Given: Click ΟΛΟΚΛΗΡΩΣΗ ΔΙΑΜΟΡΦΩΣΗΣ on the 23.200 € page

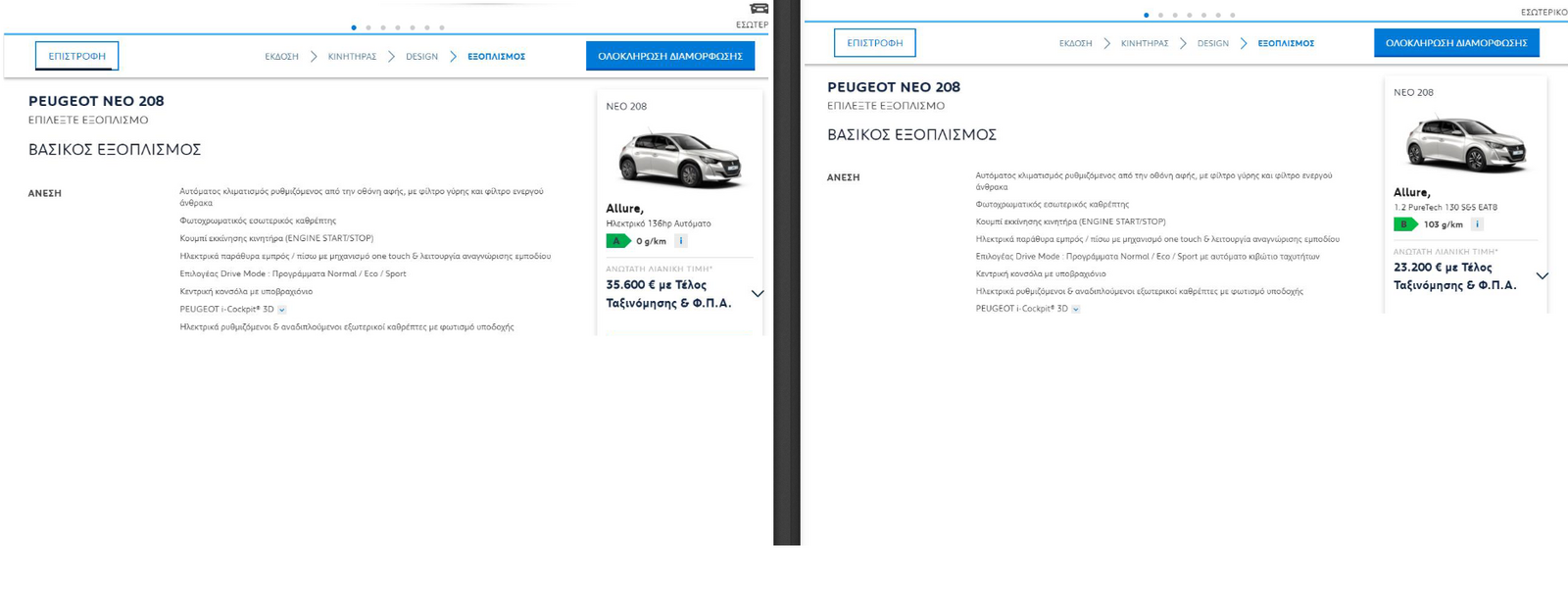Looking at the screenshot, I should coord(1456,43).
